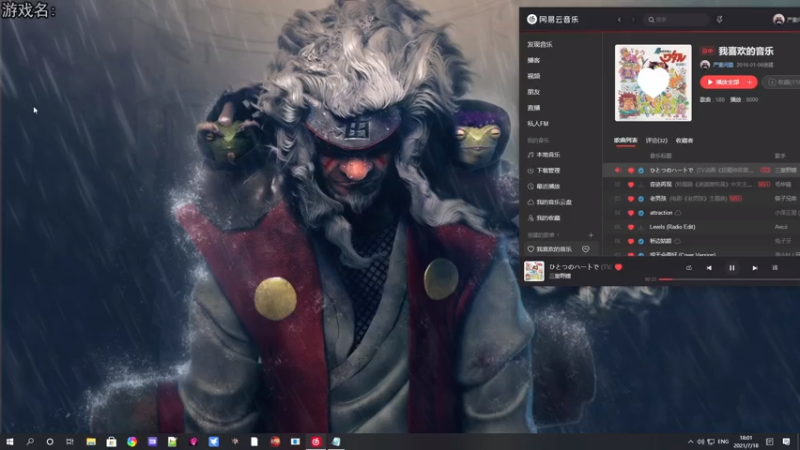Viewport: 800px width, 450px height.
Task: Unlike the song attraction
Action: click(x=631, y=213)
